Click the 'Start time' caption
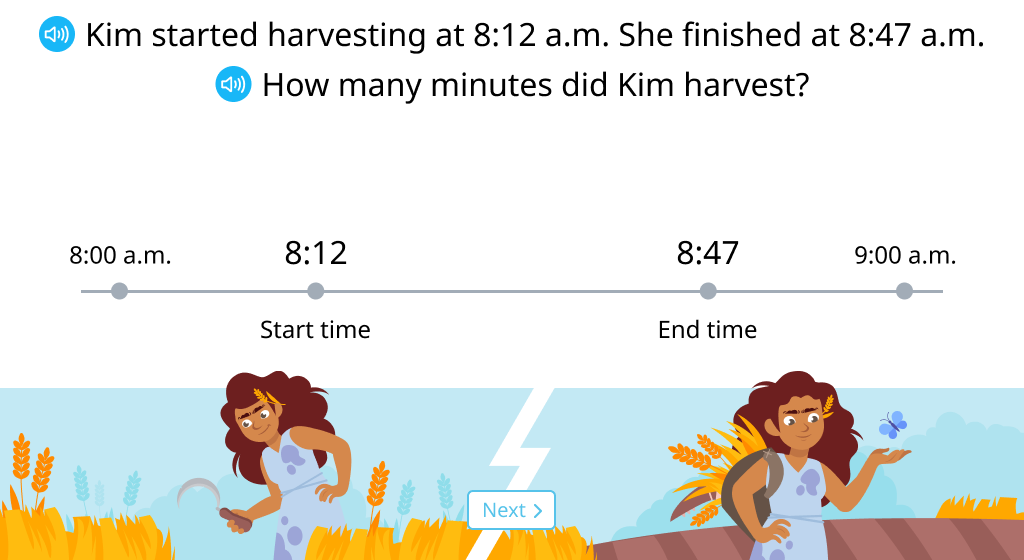The height and width of the screenshot is (560, 1024). point(315,330)
